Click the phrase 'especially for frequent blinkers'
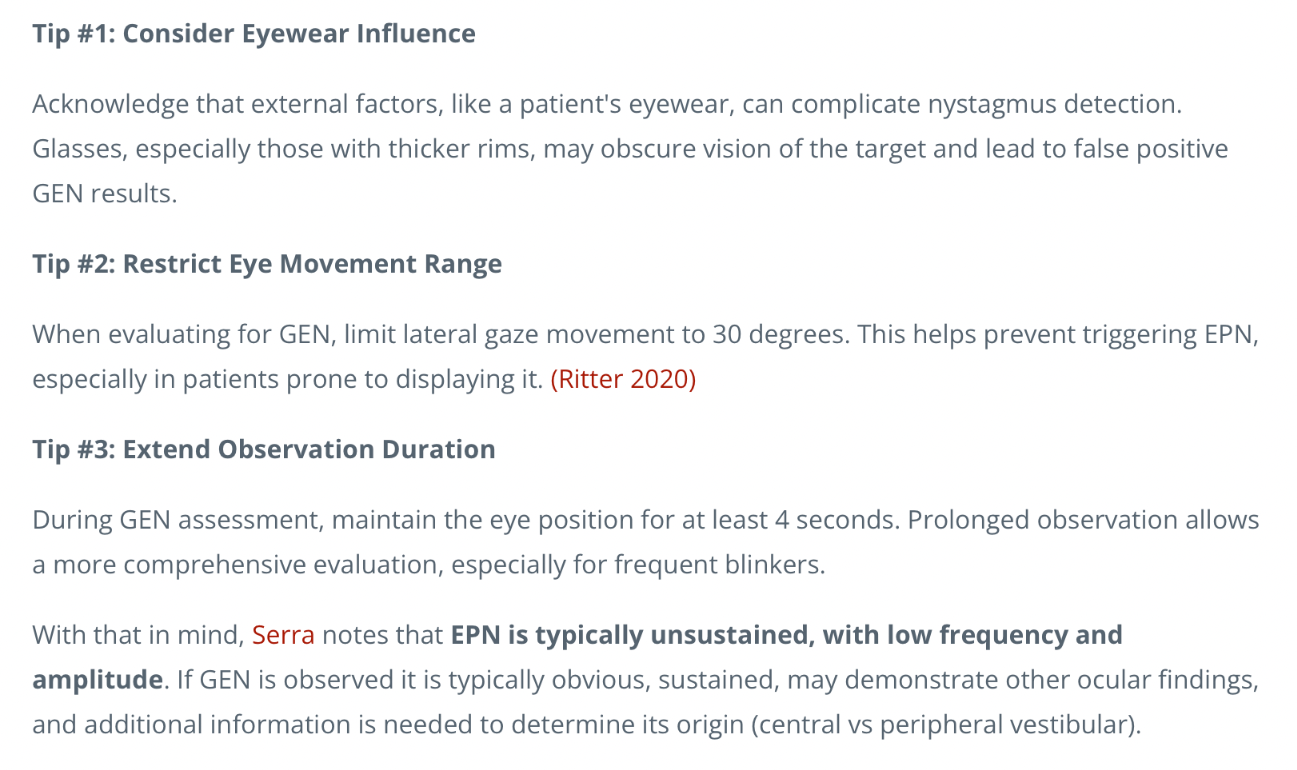Viewport: 1297px width, 770px height. coord(635,565)
